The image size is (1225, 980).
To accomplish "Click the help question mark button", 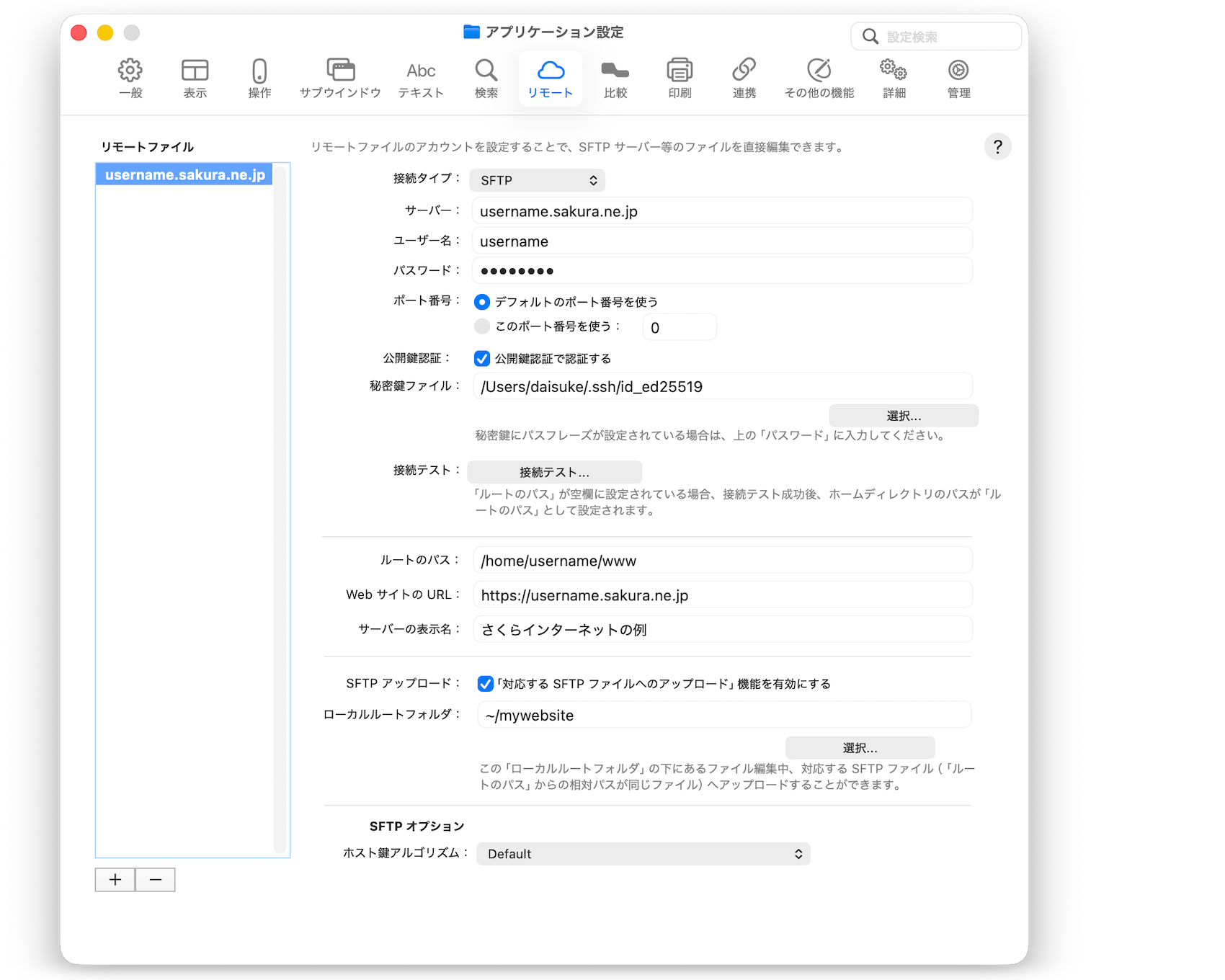I will point(997,147).
